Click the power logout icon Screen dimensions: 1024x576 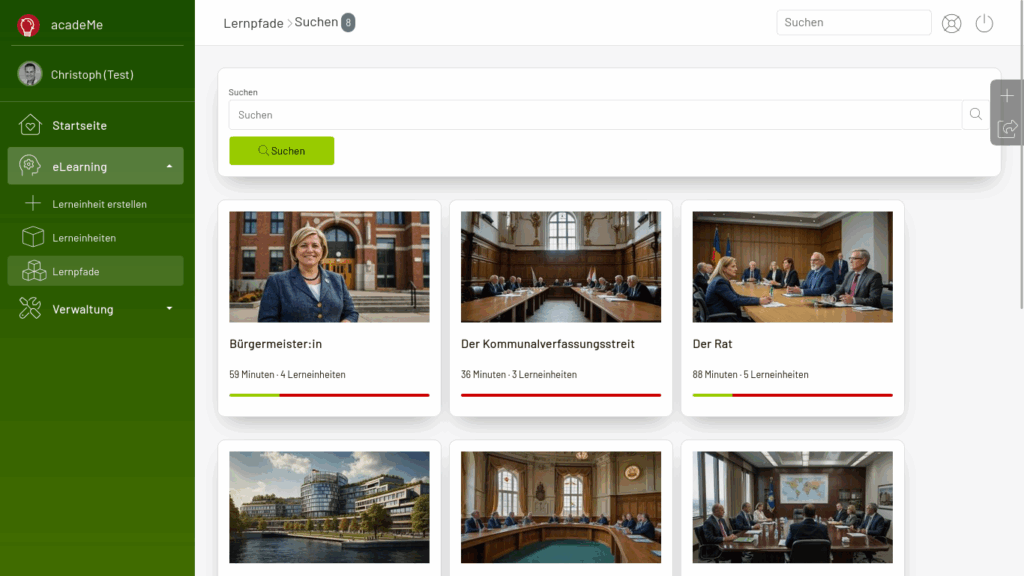(x=984, y=23)
